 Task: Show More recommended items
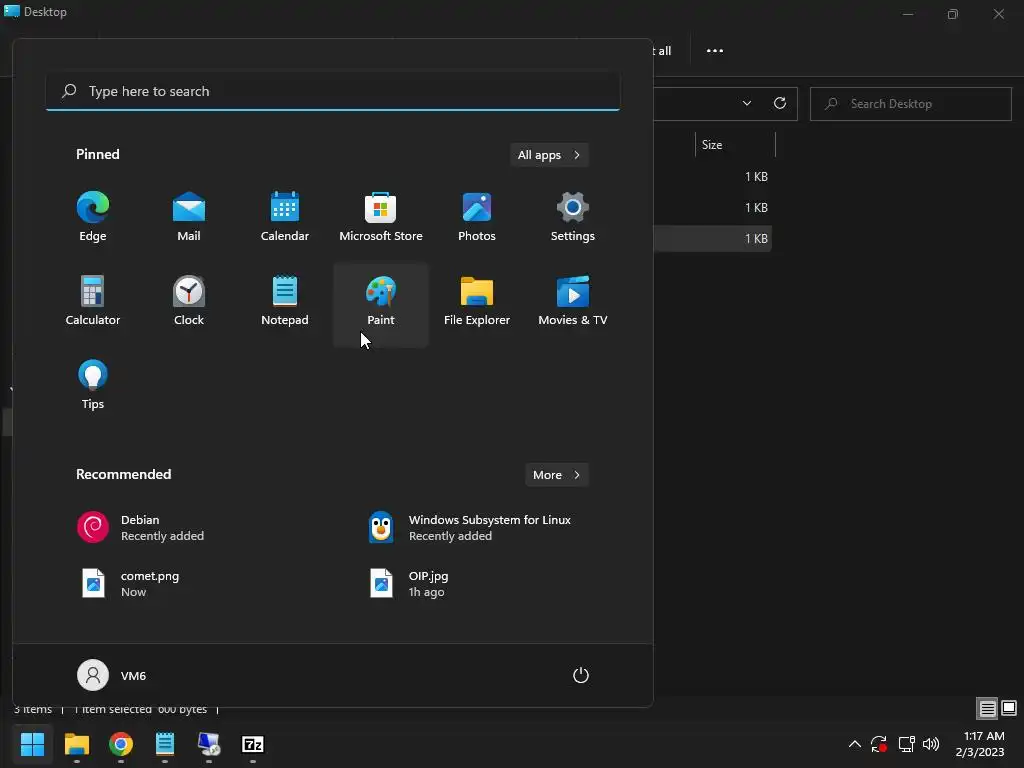(556, 475)
